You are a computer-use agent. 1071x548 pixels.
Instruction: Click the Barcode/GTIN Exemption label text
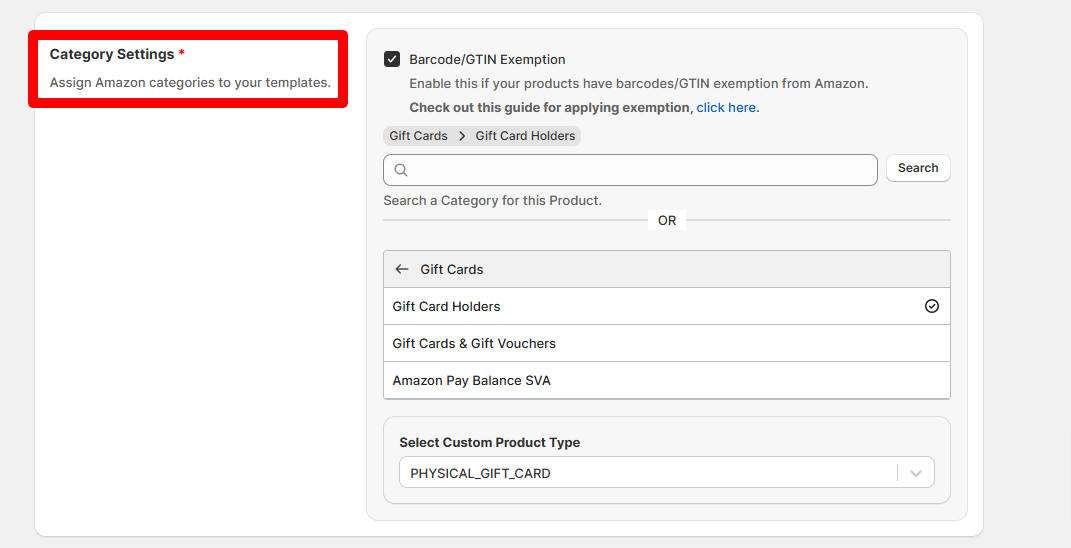coord(487,59)
